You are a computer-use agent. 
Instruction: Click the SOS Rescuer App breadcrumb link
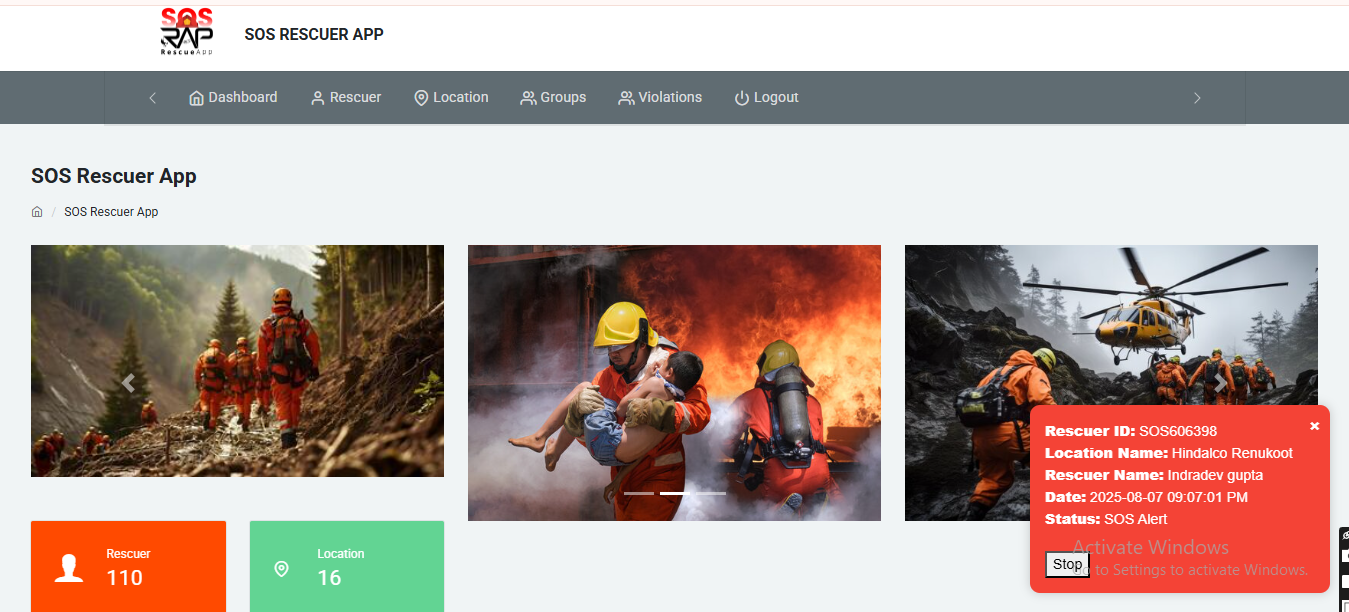point(111,212)
